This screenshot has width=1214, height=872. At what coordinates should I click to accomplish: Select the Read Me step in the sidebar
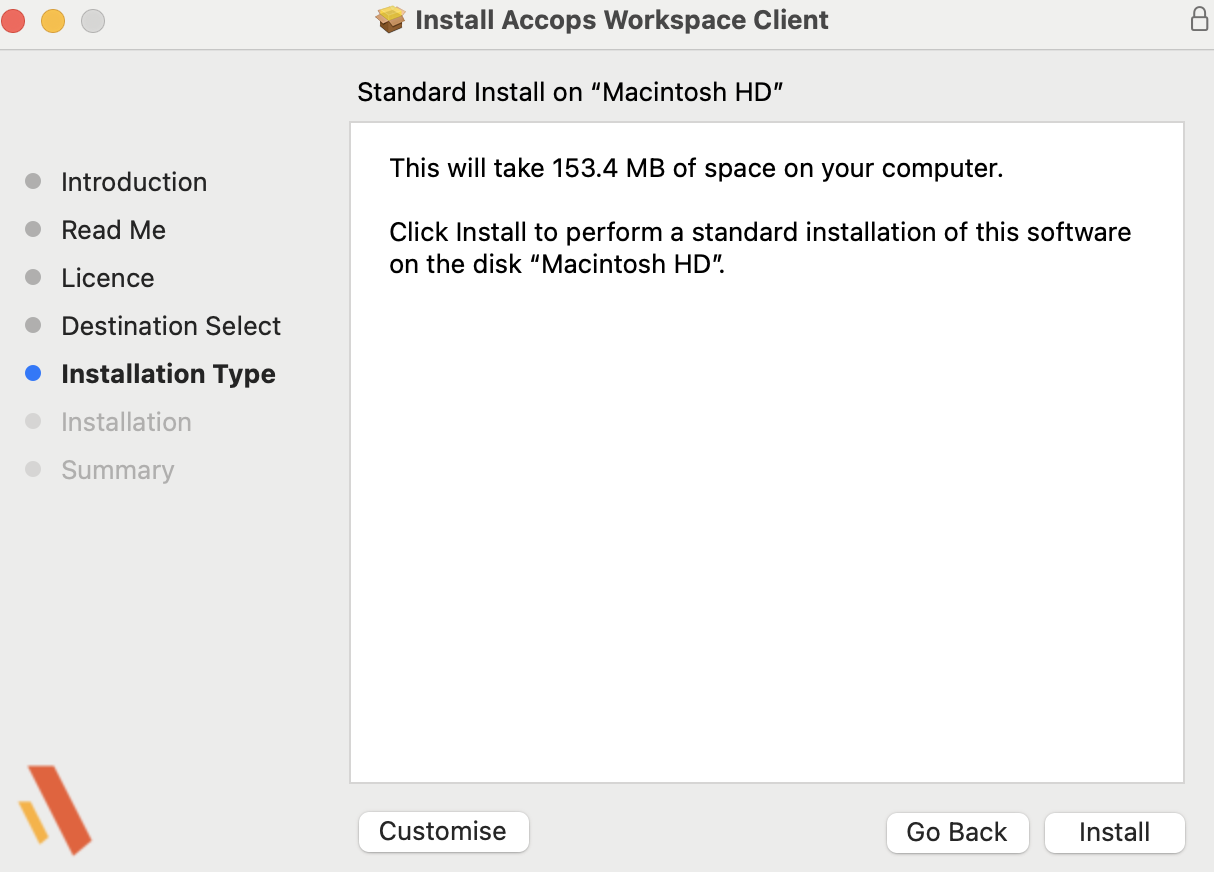113,230
